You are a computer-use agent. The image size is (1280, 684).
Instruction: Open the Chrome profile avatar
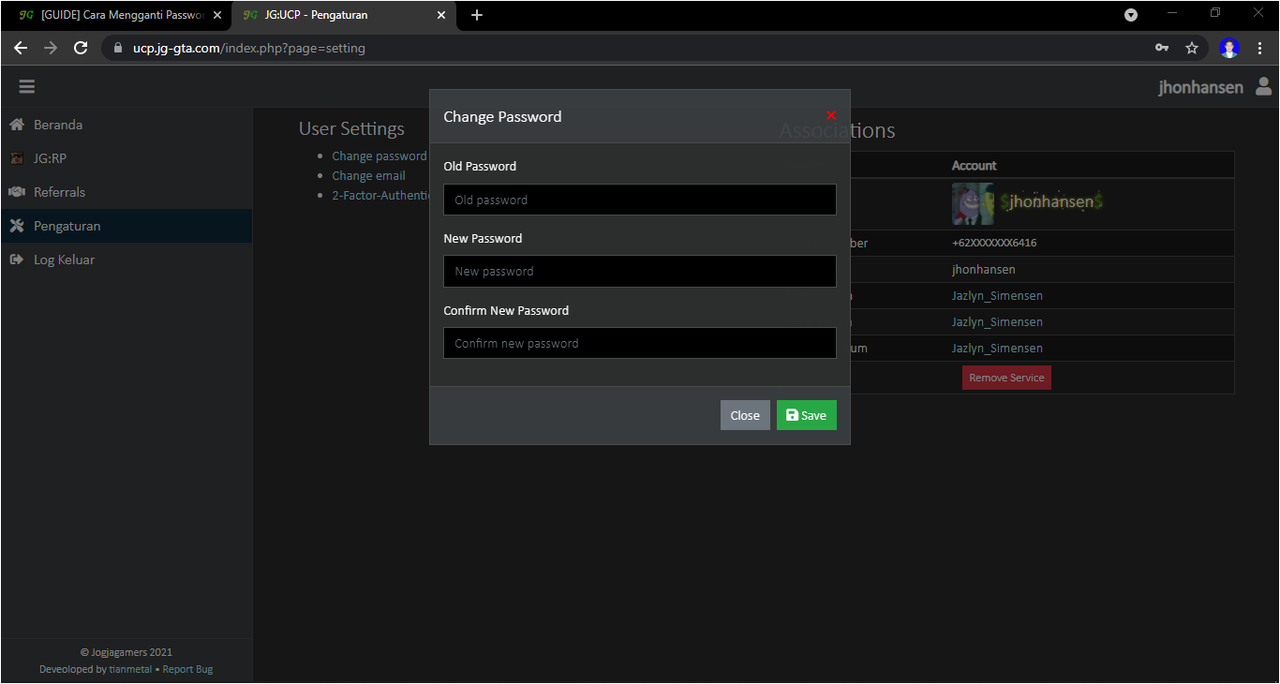click(1230, 48)
